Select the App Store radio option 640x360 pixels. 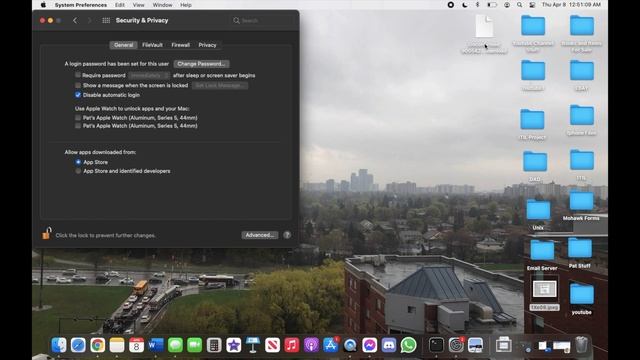click(78, 162)
